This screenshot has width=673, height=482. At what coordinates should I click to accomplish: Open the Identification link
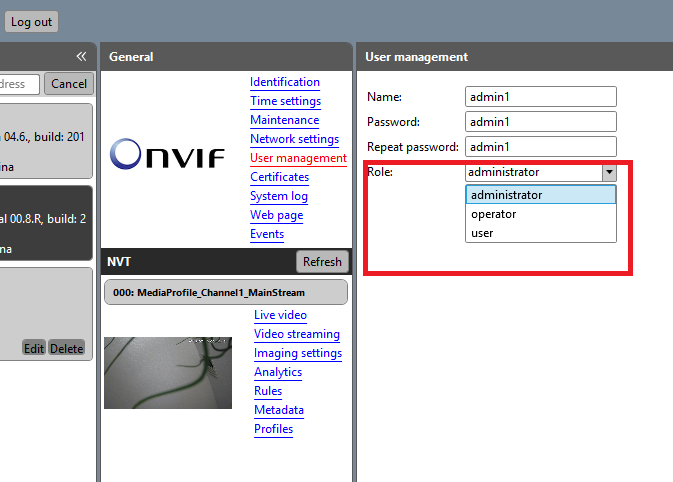pyautogui.click(x=285, y=82)
